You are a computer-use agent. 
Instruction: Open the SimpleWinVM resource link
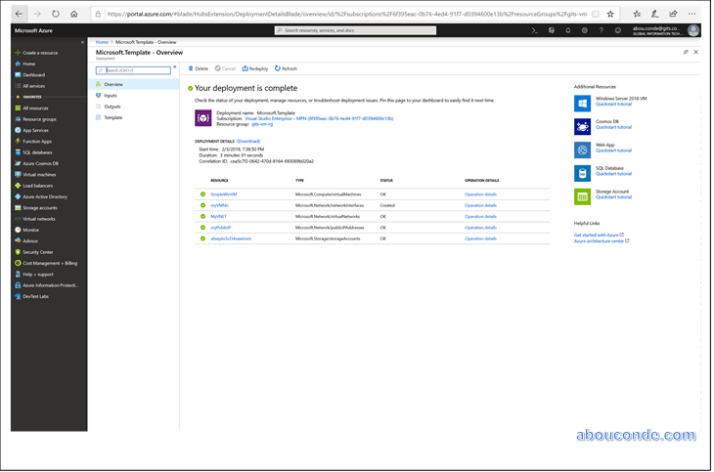pyautogui.click(x=223, y=194)
